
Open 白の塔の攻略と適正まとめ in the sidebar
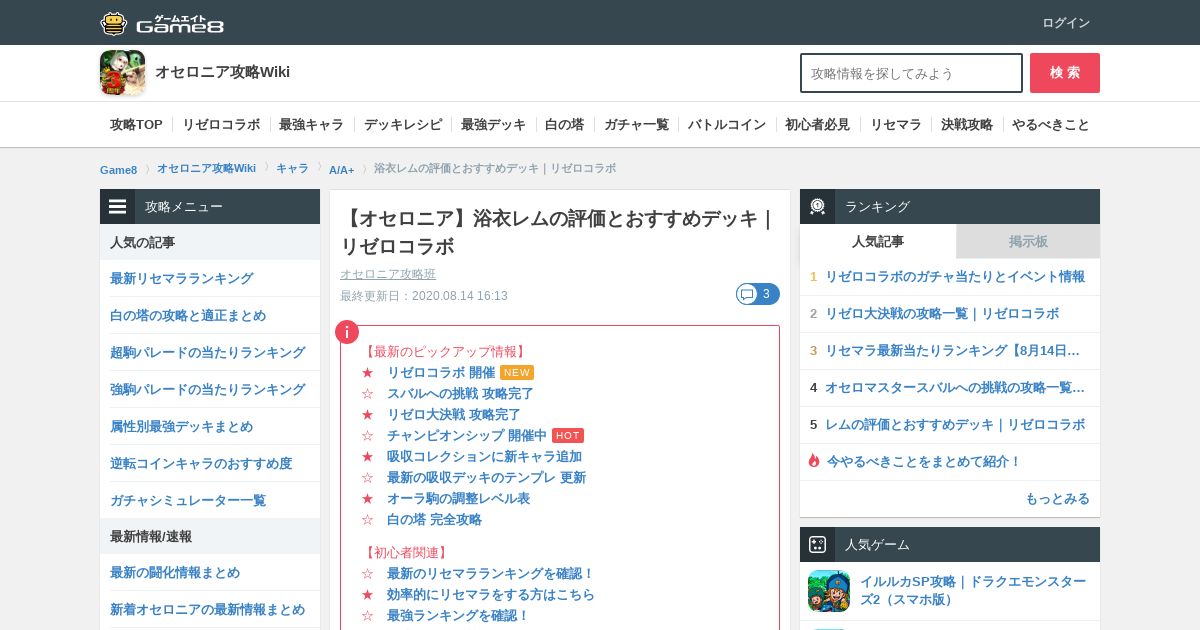point(188,315)
